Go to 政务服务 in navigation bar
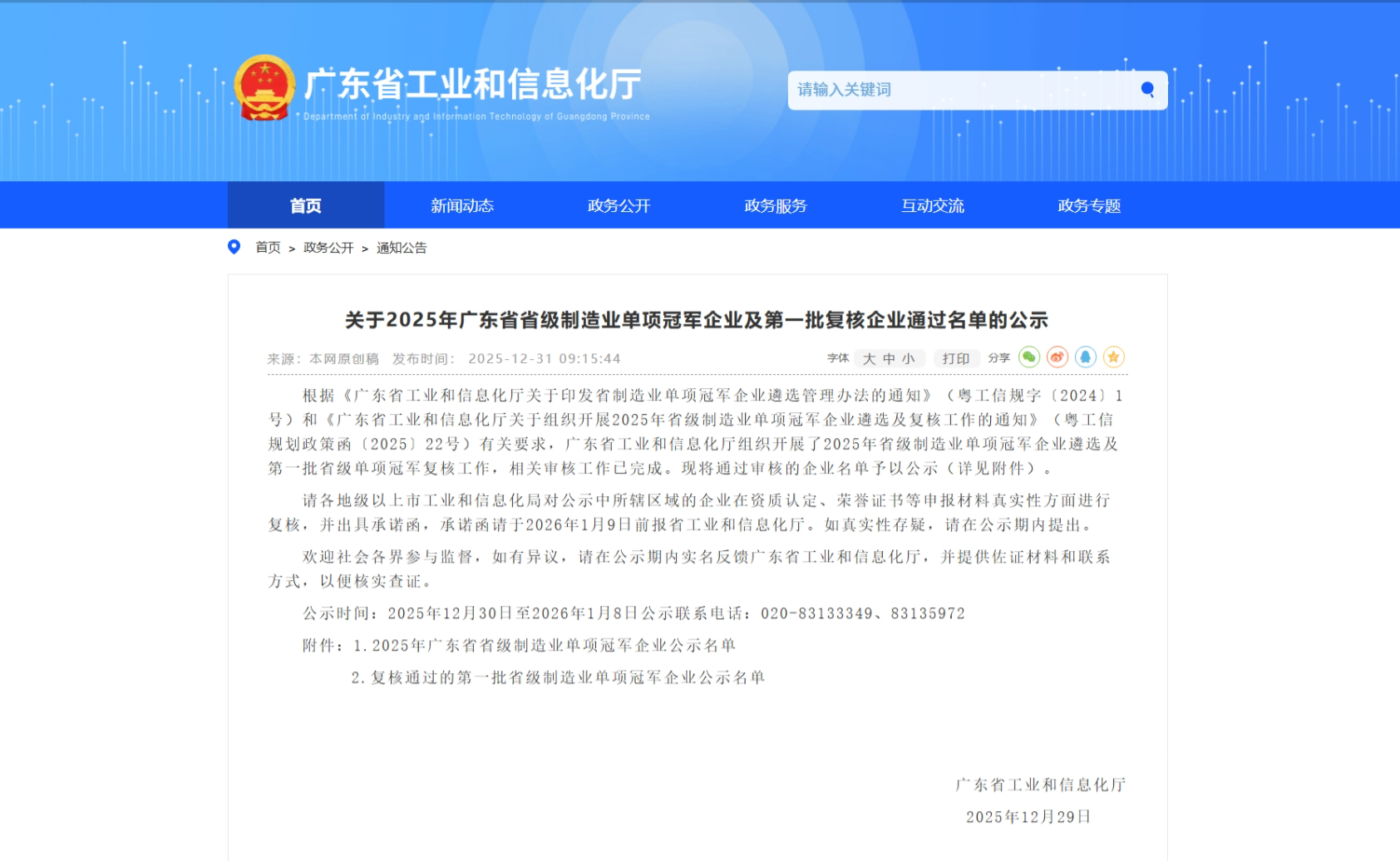1400x861 pixels. pos(776,205)
